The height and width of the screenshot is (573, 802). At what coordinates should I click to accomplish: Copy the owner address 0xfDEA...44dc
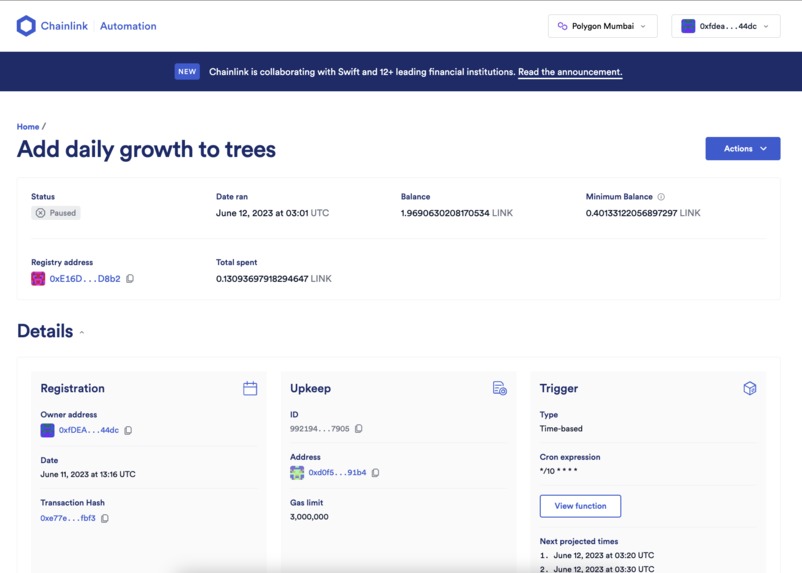128,430
